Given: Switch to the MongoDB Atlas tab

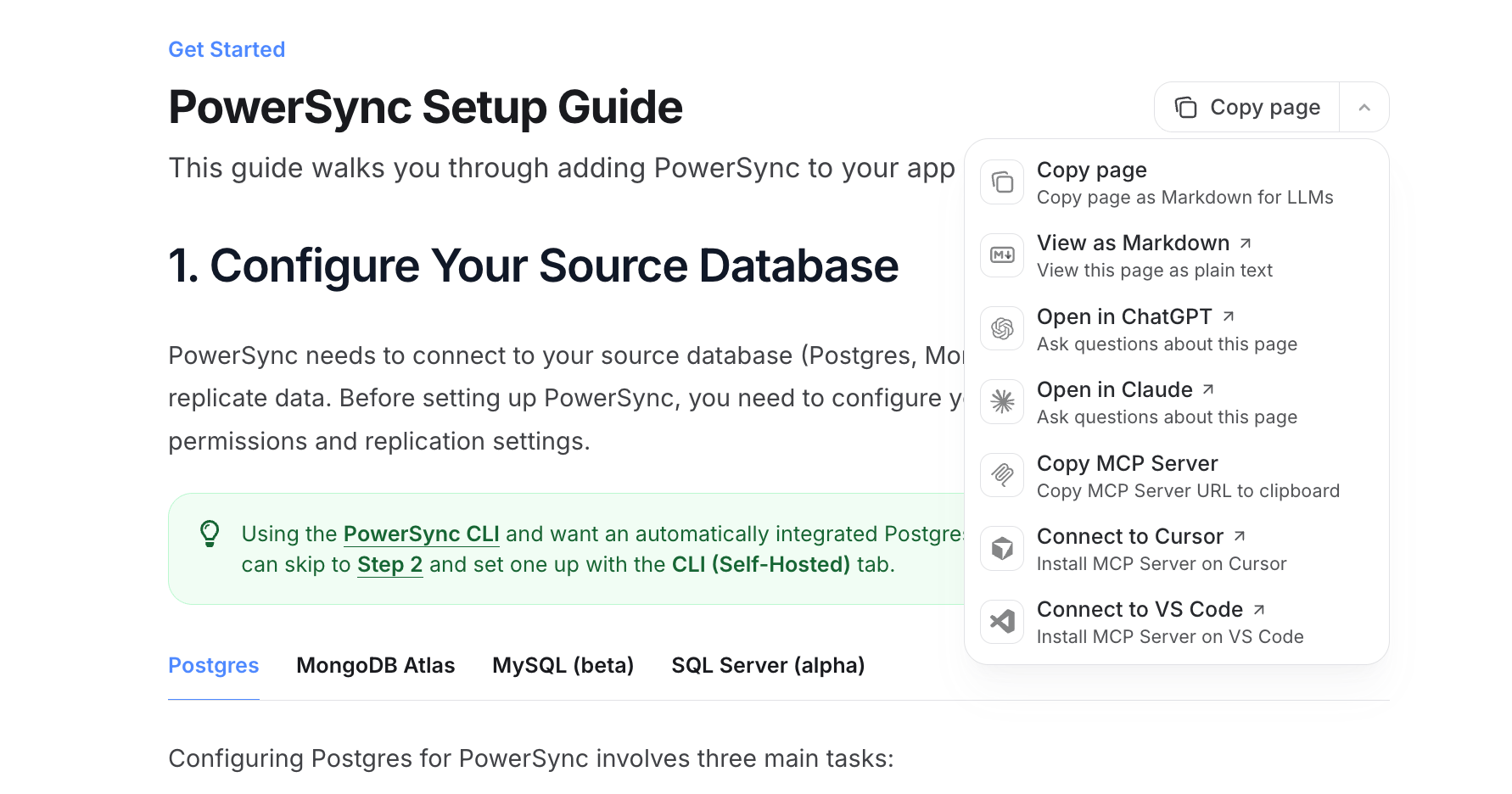Looking at the screenshot, I should pyautogui.click(x=376, y=666).
